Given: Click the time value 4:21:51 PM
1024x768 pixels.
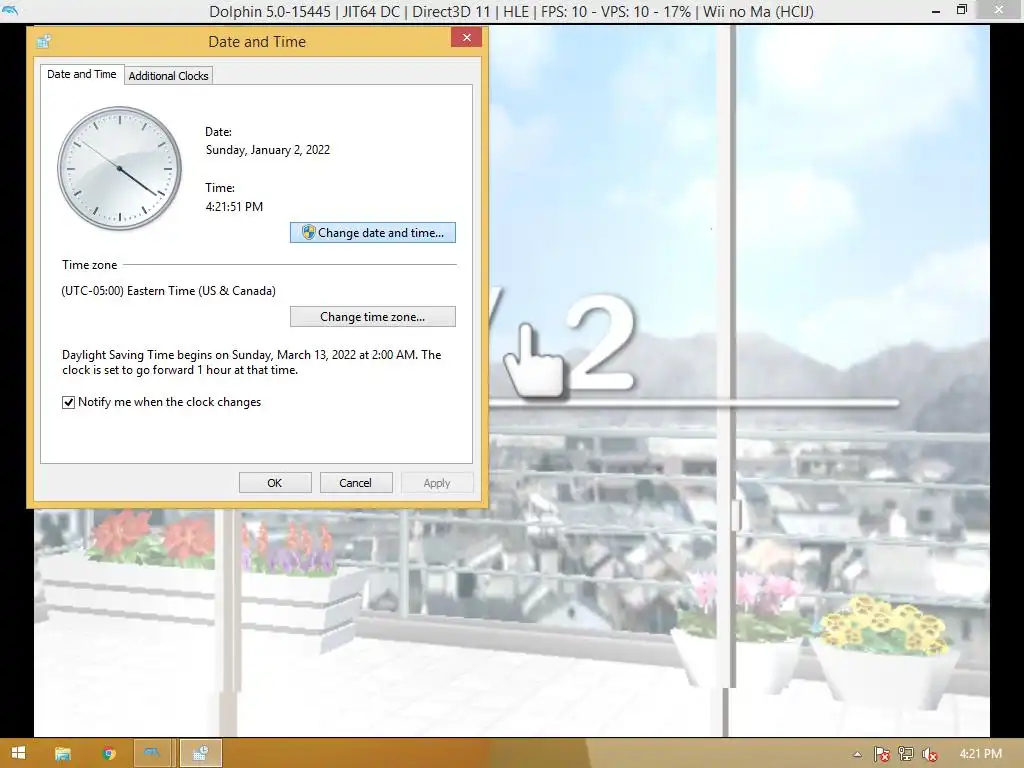Looking at the screenshot, I should (234, 206).
